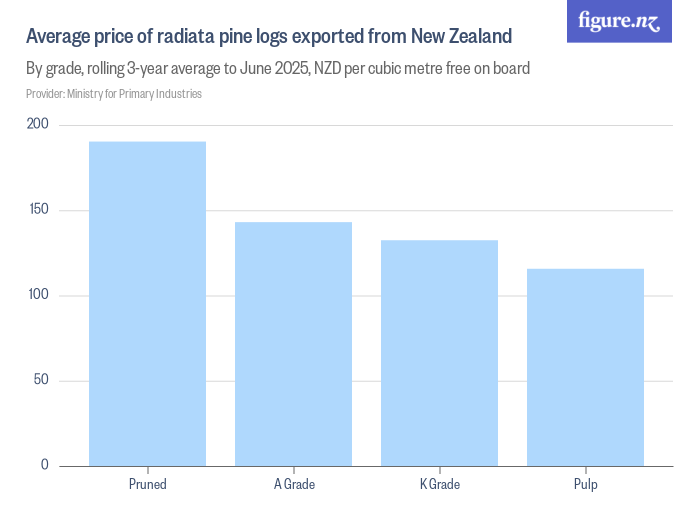Click the Pruned x-axis label
The width and height of the screenshot is (700, 525).
coord(147,485)
